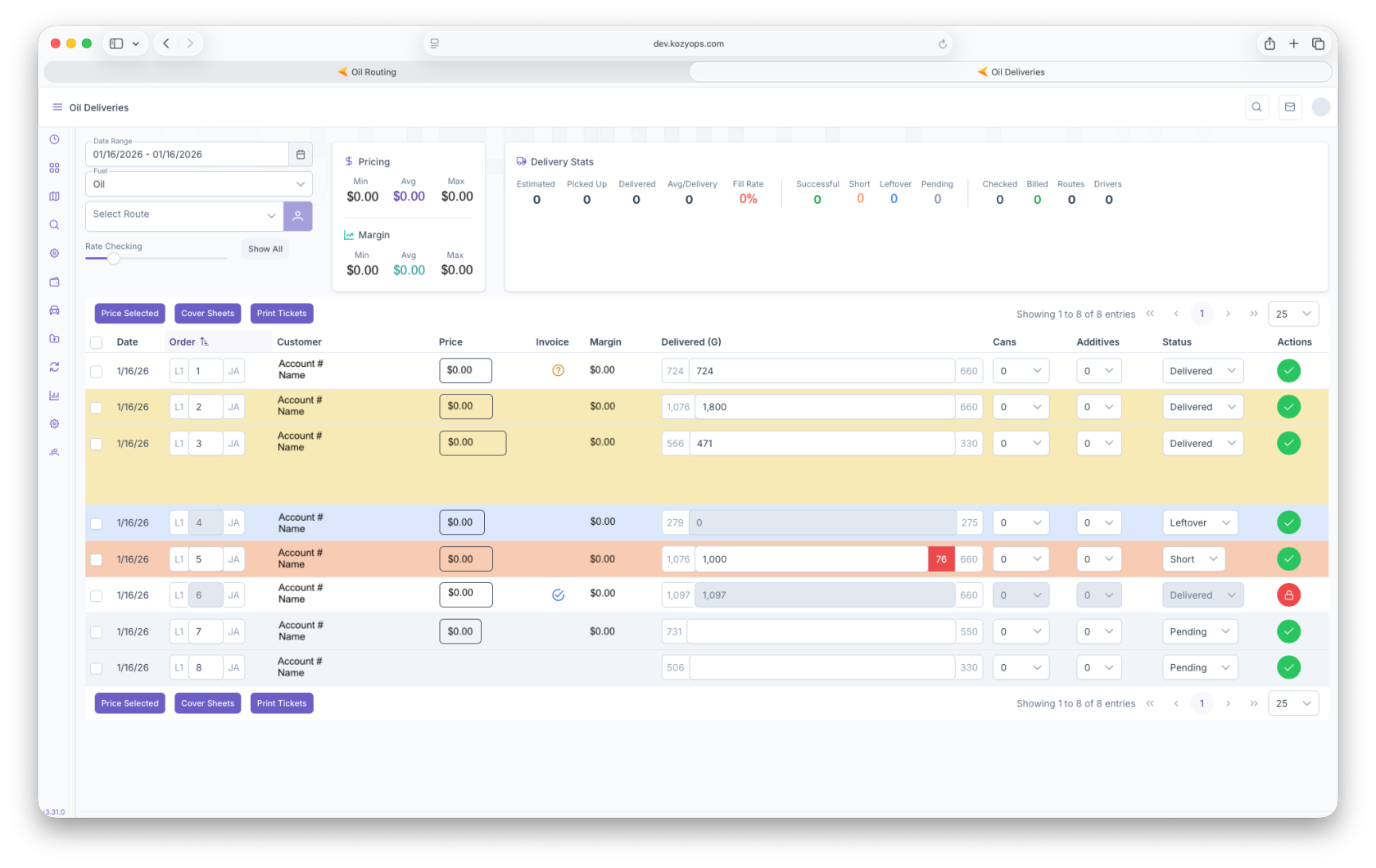Click the top Price Selected button
The height and width of the screenshot is (868, 1376).
pos(129,314)
